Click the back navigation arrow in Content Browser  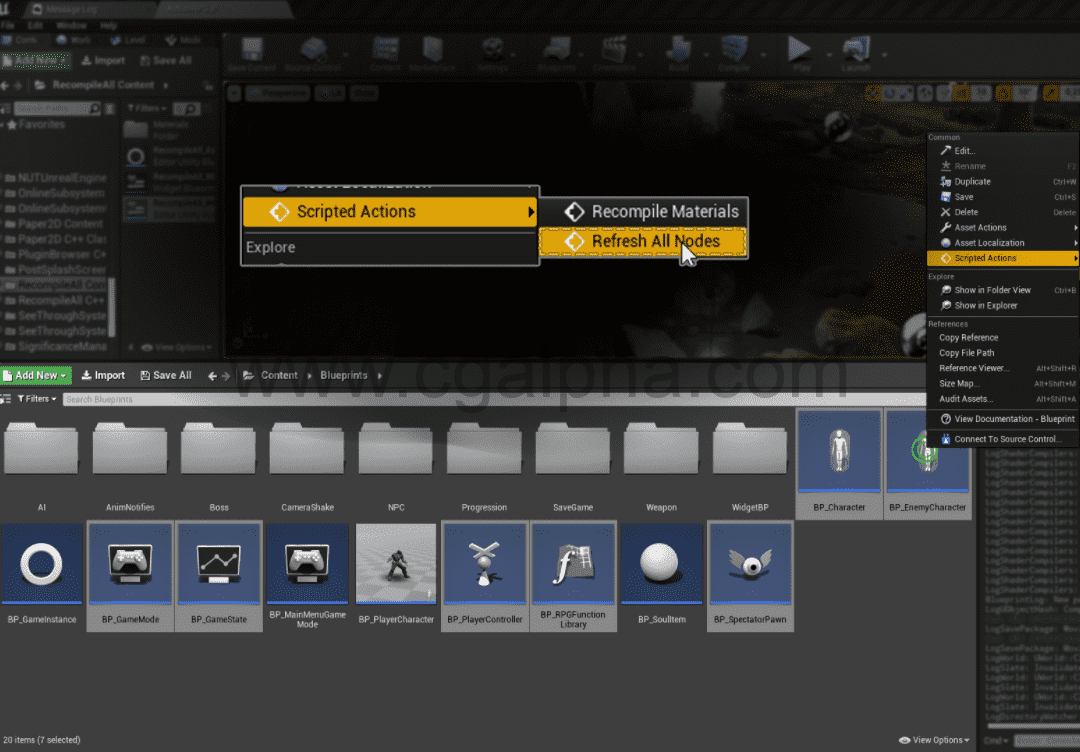(212, 375)
